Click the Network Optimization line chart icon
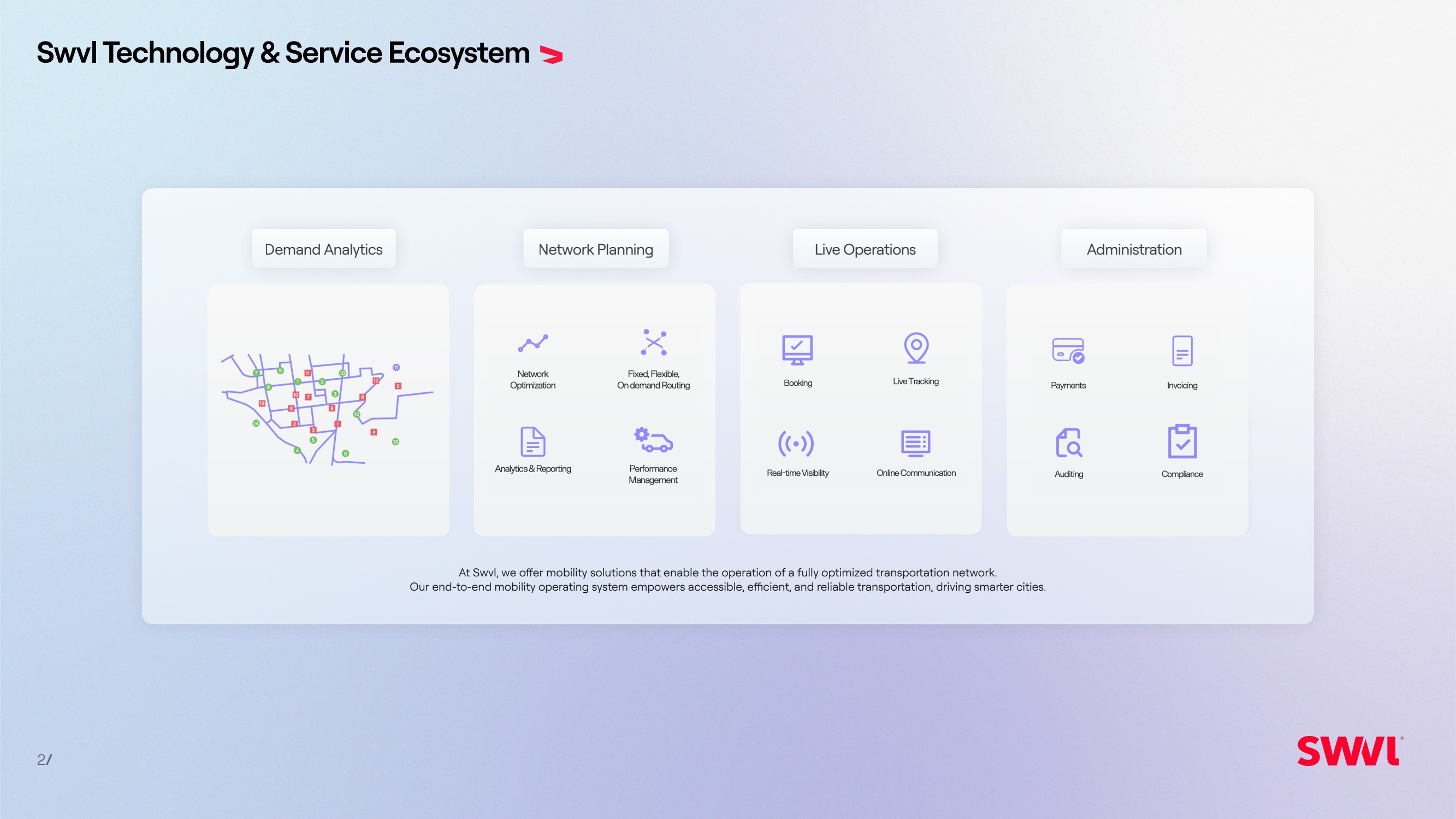The width and height of the screenshot is (1456, 819). [x=532, y=343]
